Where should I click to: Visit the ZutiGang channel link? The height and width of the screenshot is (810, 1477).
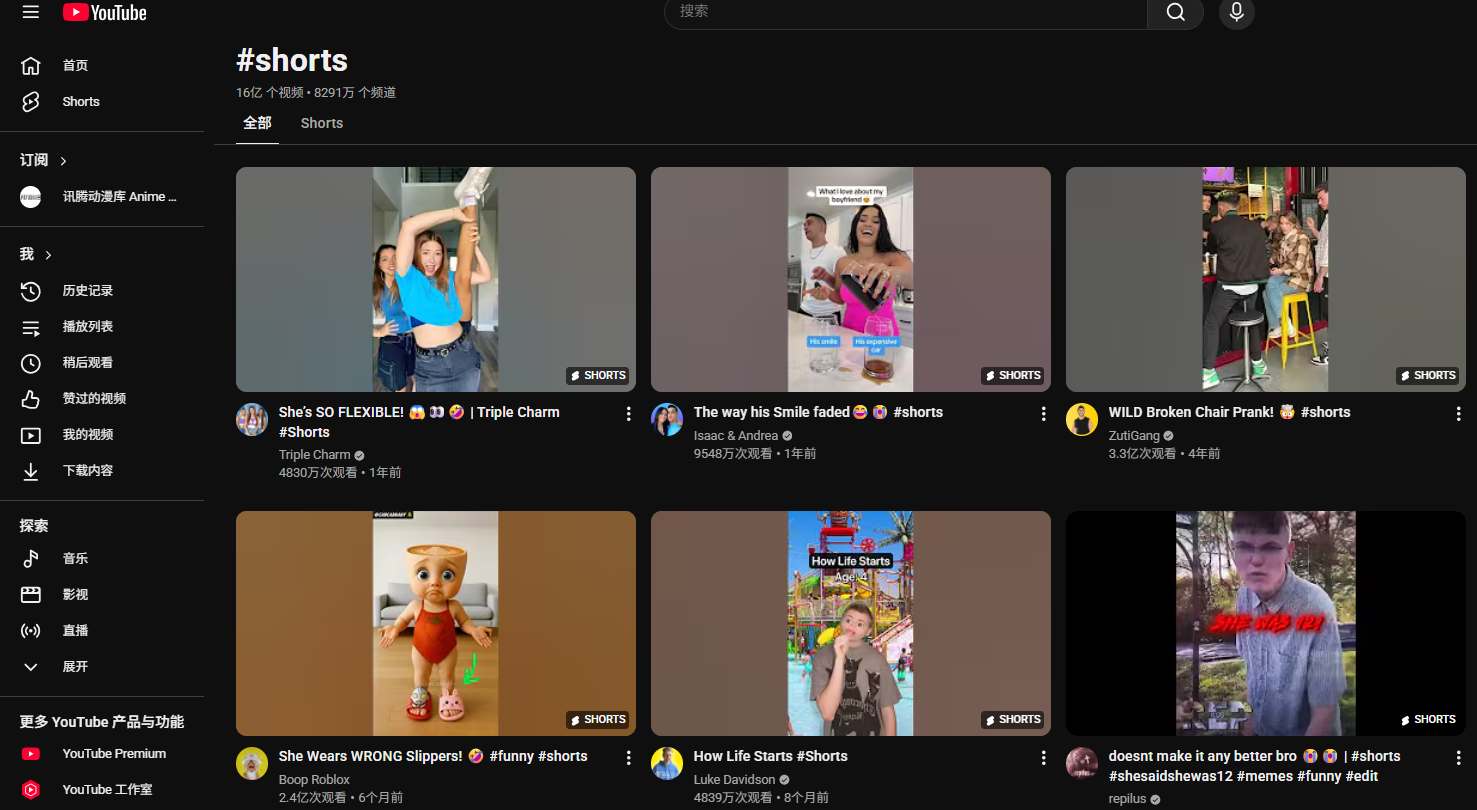pyautogui.click(x=1133, y=435)
